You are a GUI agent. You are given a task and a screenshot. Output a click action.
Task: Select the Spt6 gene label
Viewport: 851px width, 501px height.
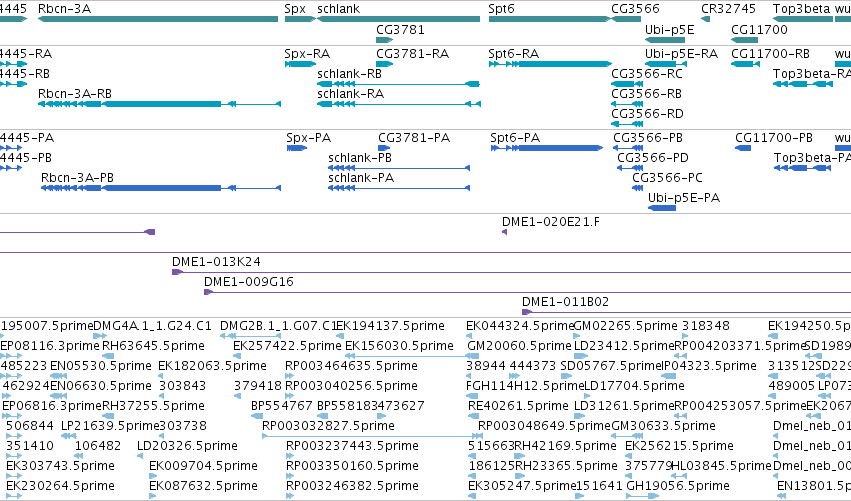(501, 9)
